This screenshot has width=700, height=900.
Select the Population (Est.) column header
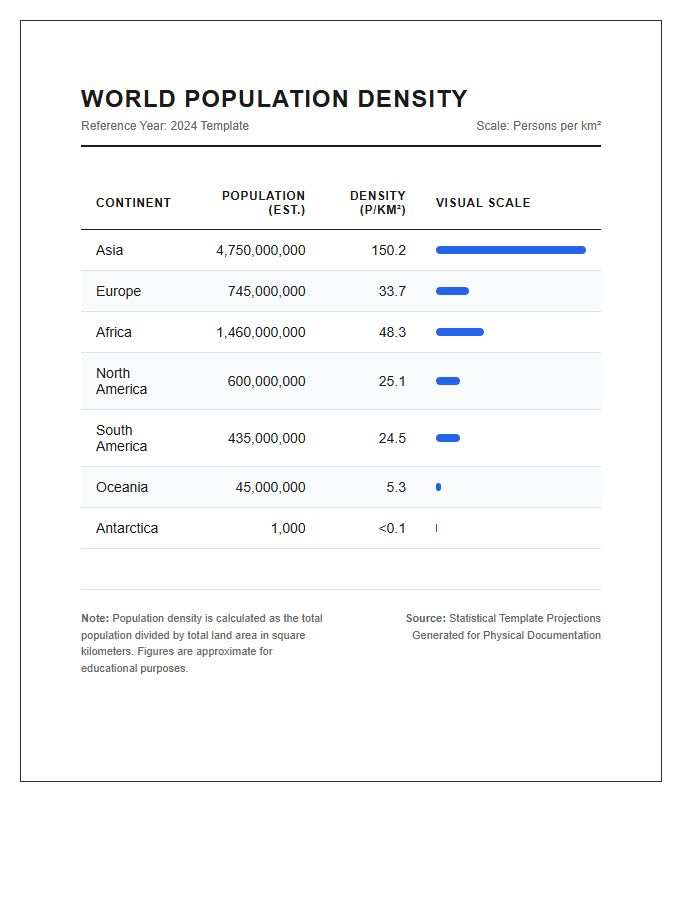point(263,203)
